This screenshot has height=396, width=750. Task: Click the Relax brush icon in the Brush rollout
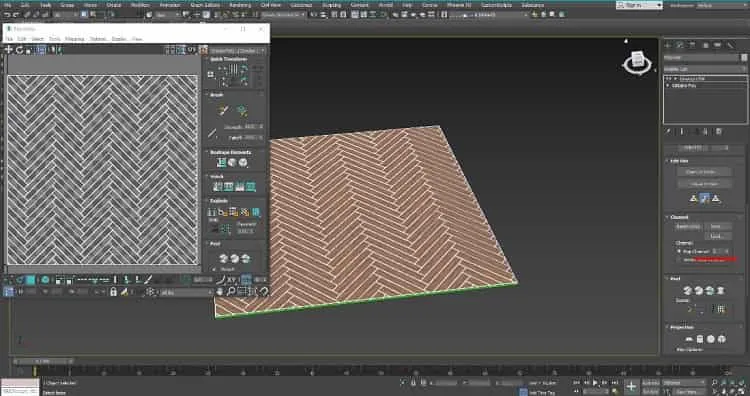tap(242, 110)
